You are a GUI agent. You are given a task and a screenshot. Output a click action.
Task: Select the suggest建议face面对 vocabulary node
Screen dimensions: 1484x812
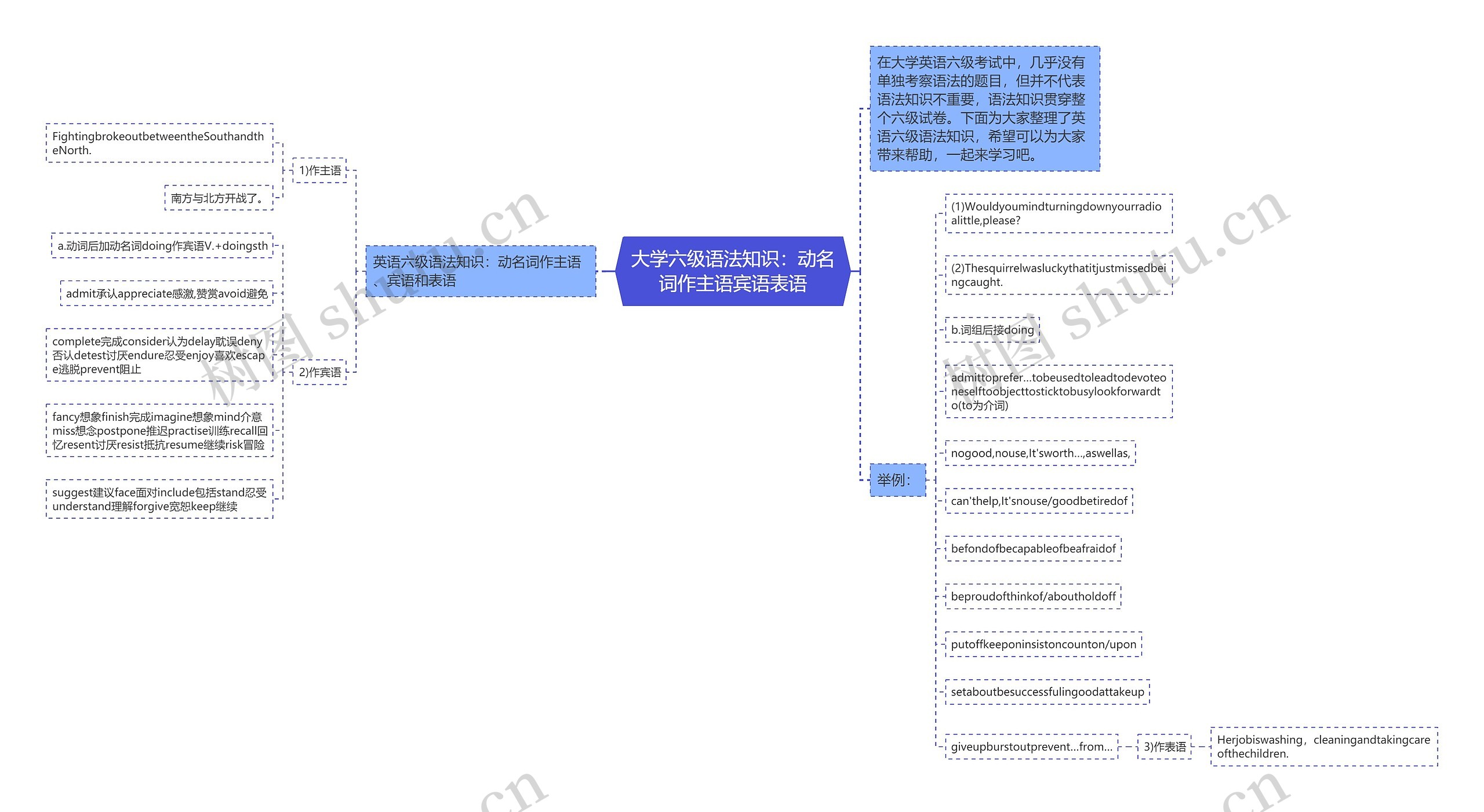(x=159, y=499)
